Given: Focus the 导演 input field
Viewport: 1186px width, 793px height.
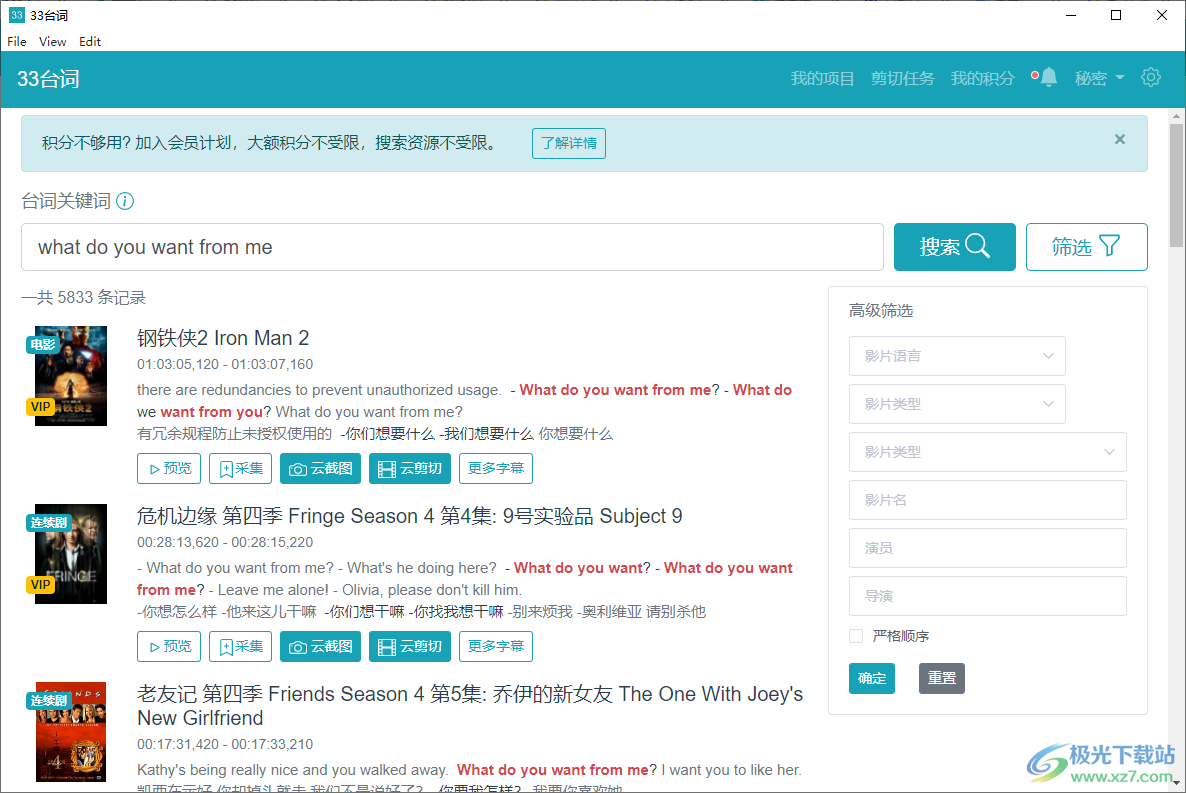Looking at the screenshot, I should coord(987,596).
